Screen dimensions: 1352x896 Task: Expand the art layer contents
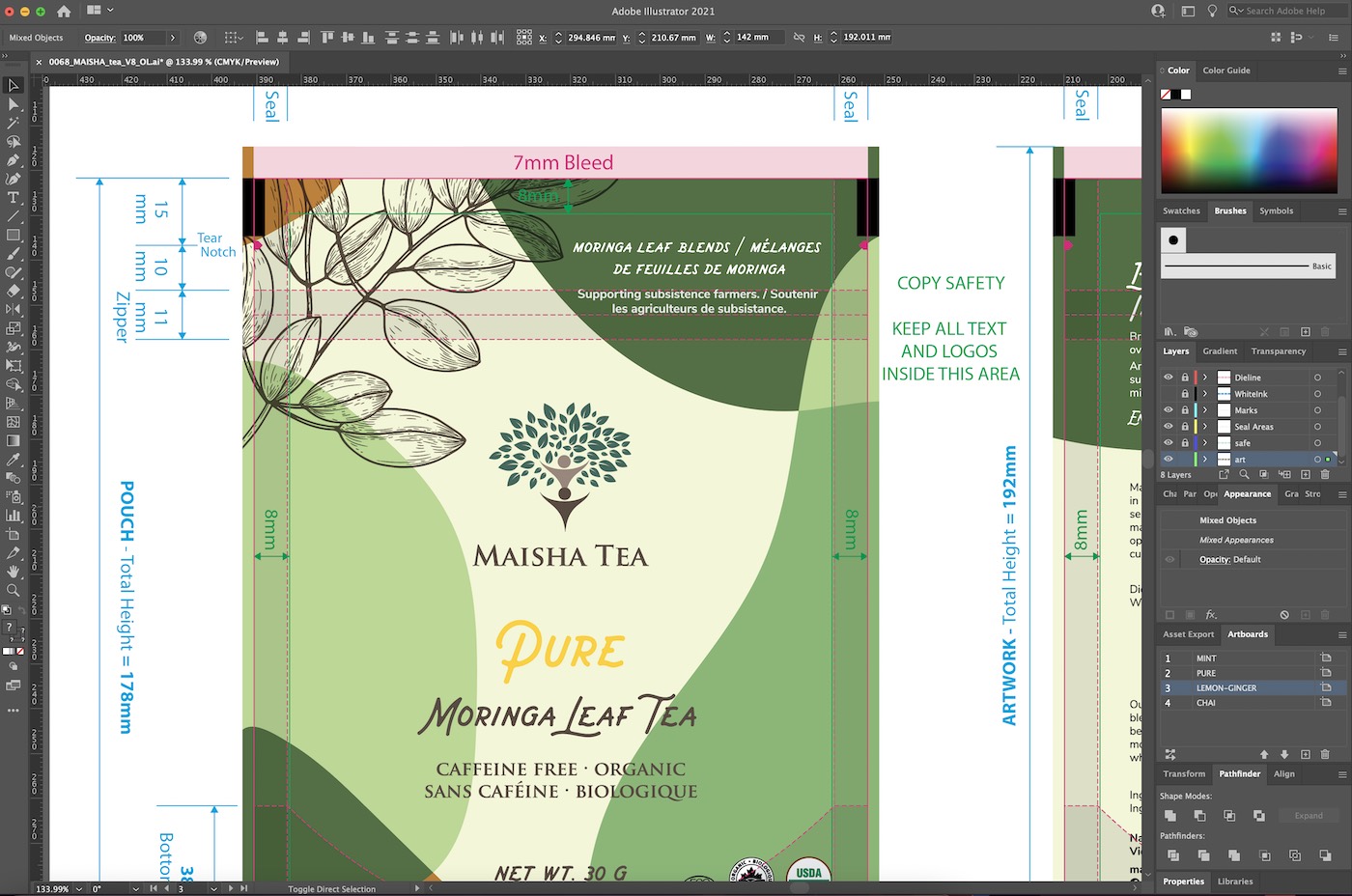(x=1205, y=460)
